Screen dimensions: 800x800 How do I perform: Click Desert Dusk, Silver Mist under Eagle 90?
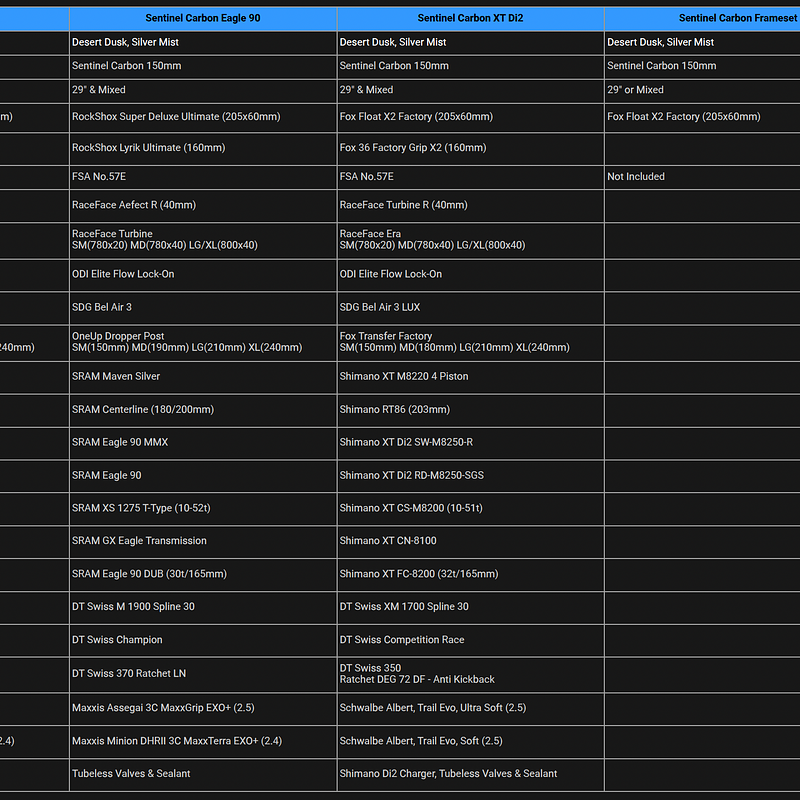pyautogui.click(x=203, y=43)
